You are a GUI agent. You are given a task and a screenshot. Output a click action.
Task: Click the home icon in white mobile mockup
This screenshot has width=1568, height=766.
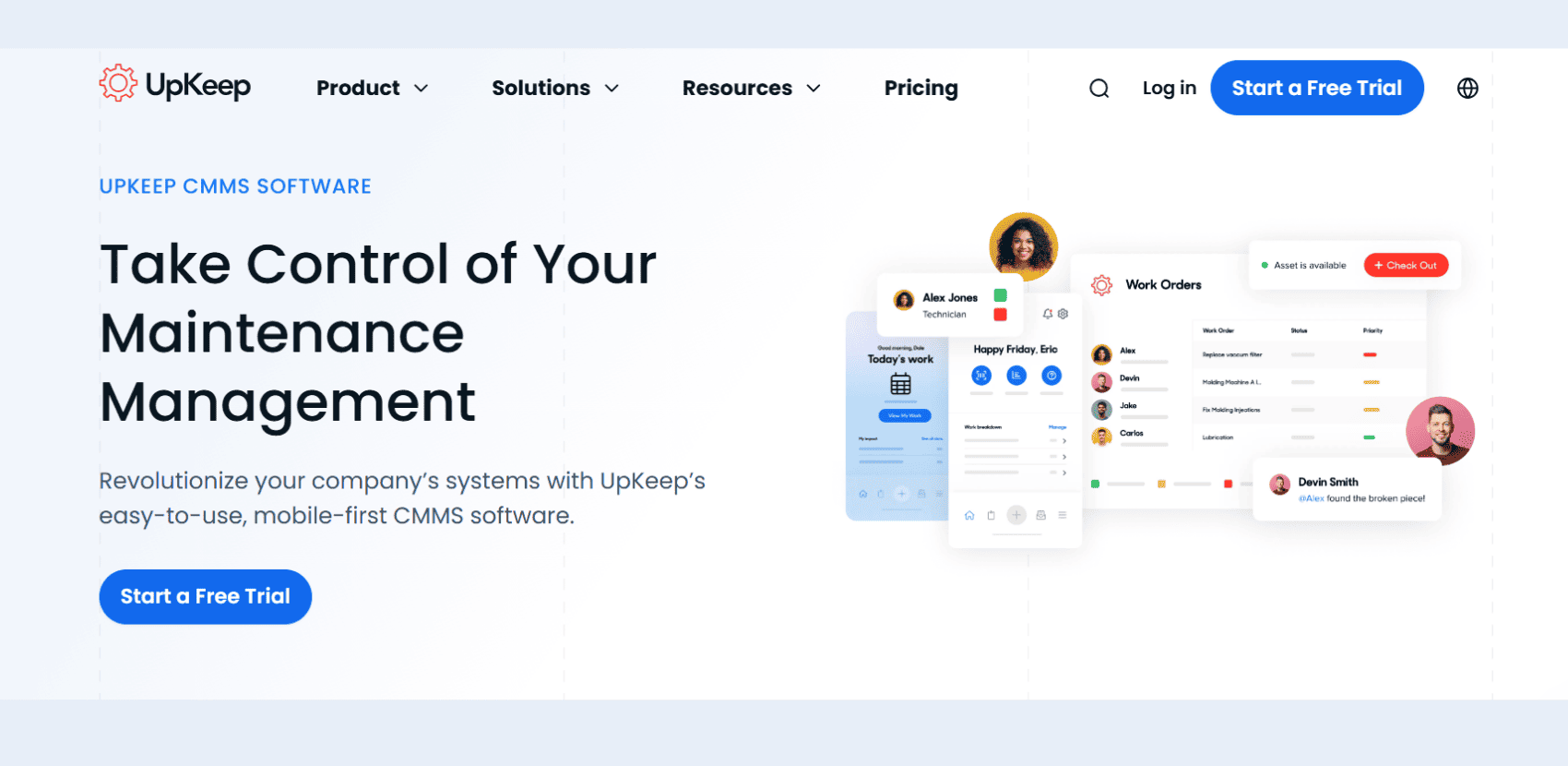click(x=969, y=515)
